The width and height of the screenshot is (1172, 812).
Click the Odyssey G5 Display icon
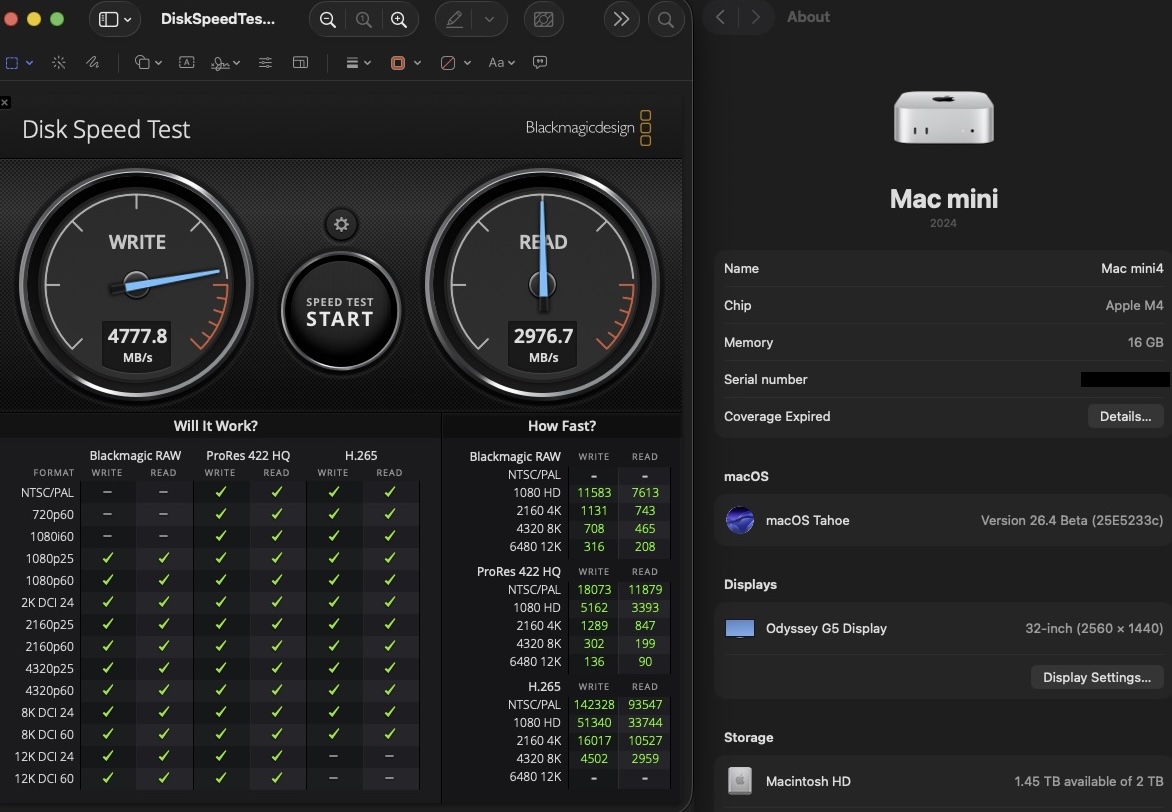point(740,629)
